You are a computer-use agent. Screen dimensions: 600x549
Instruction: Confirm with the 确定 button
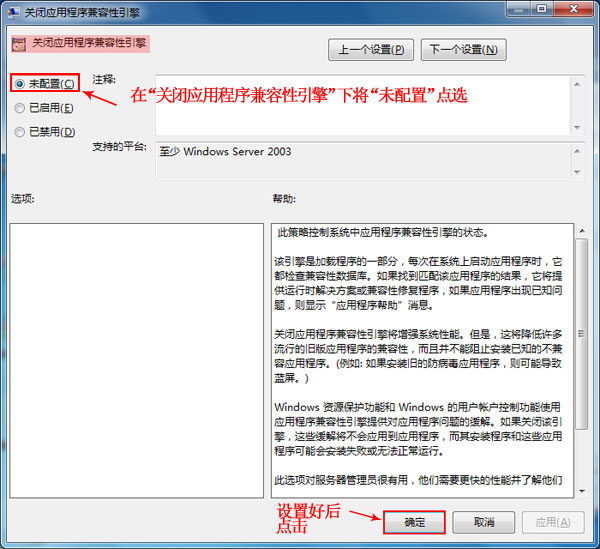click(x=414, y=522)
